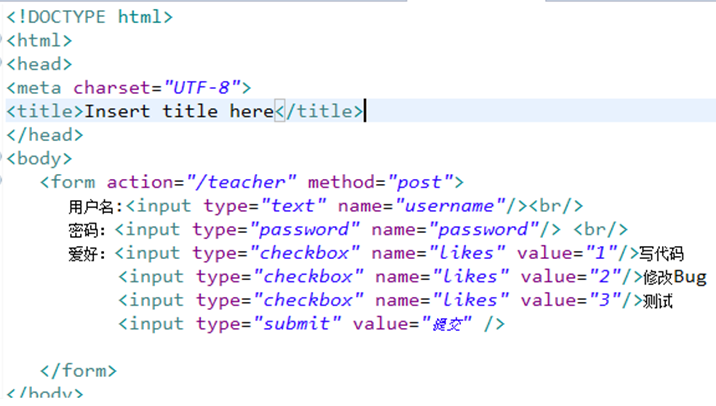The height and width of the screenshot is (406, 716).
Task: Click the closing </form> tag
Action: tap(79, 371)
